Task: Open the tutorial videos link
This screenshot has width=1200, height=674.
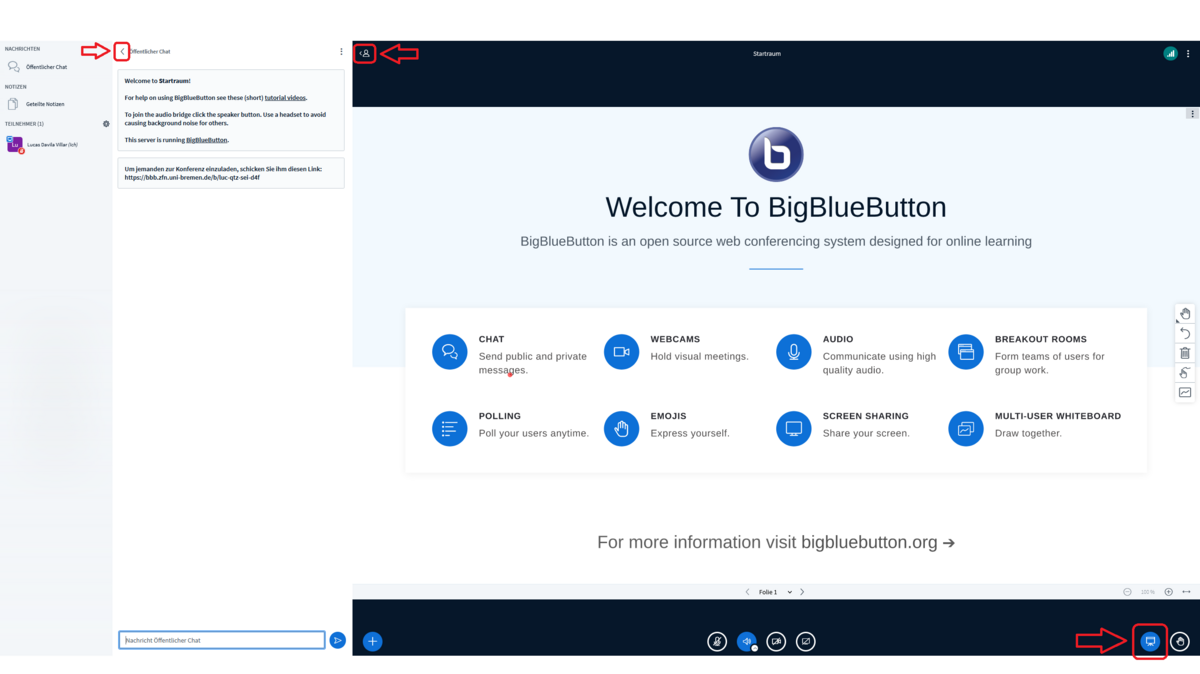Action: pos(285,98)
